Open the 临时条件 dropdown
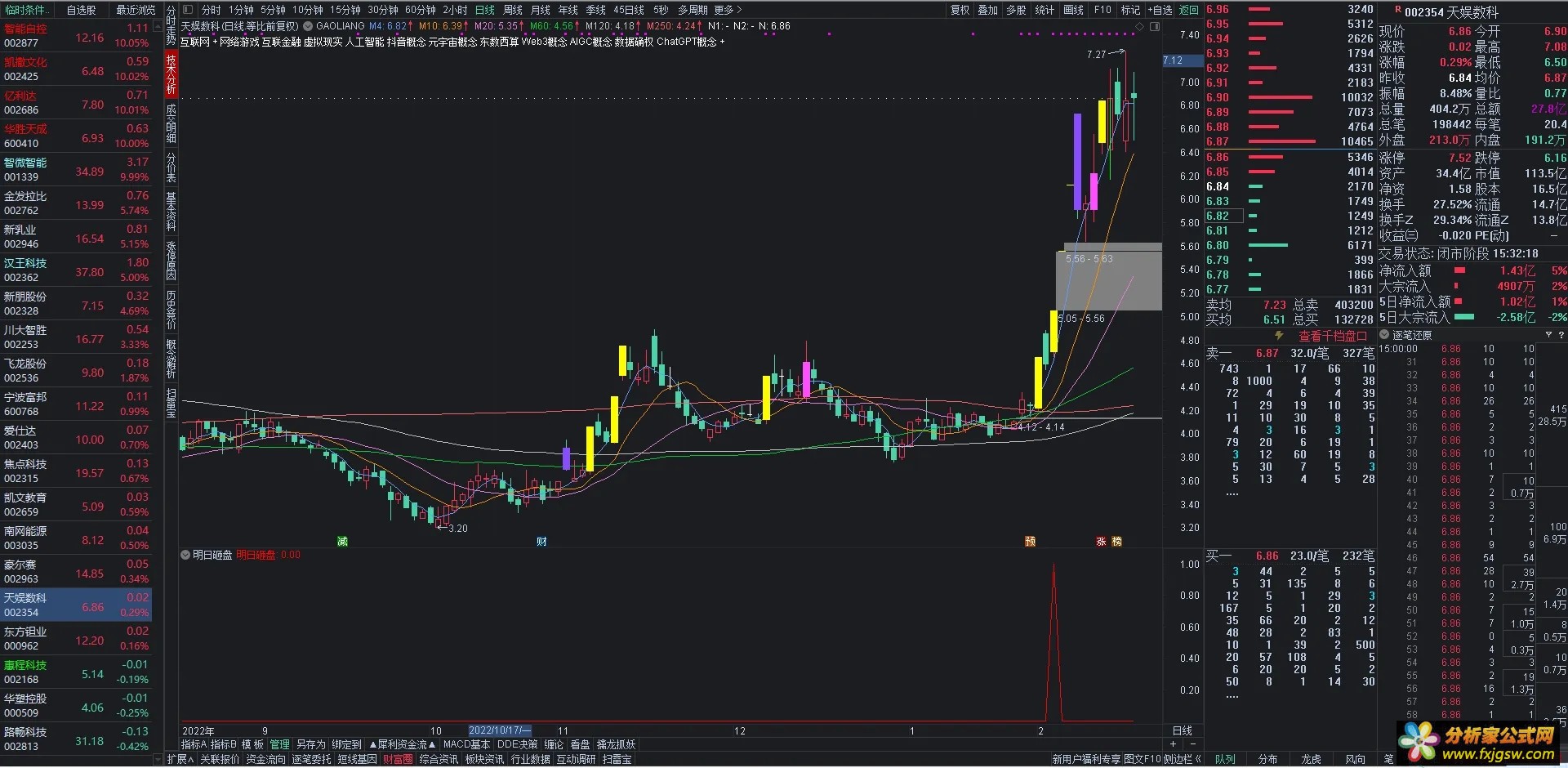 coord(27,10)
